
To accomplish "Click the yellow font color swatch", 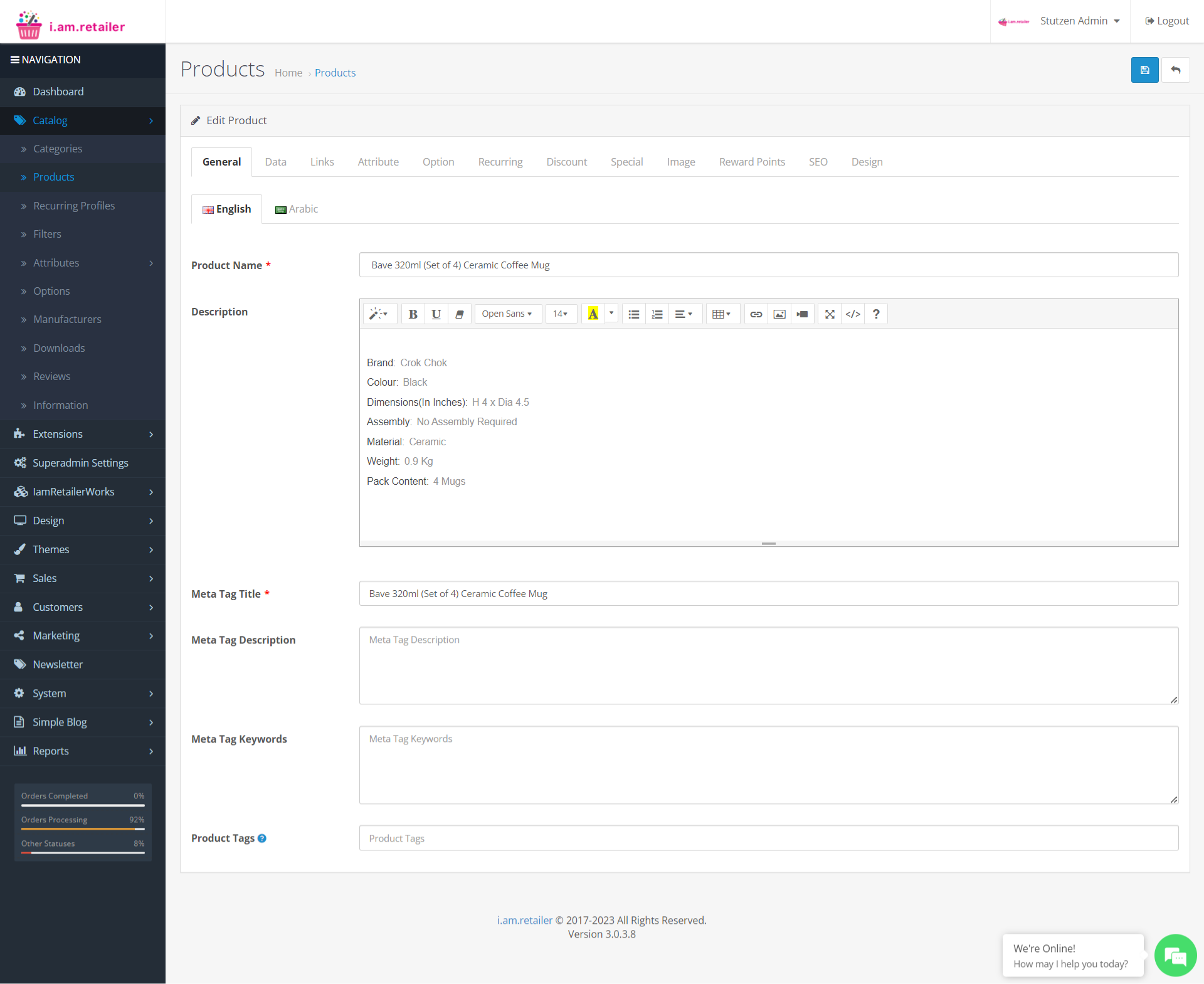I will 593,314.
